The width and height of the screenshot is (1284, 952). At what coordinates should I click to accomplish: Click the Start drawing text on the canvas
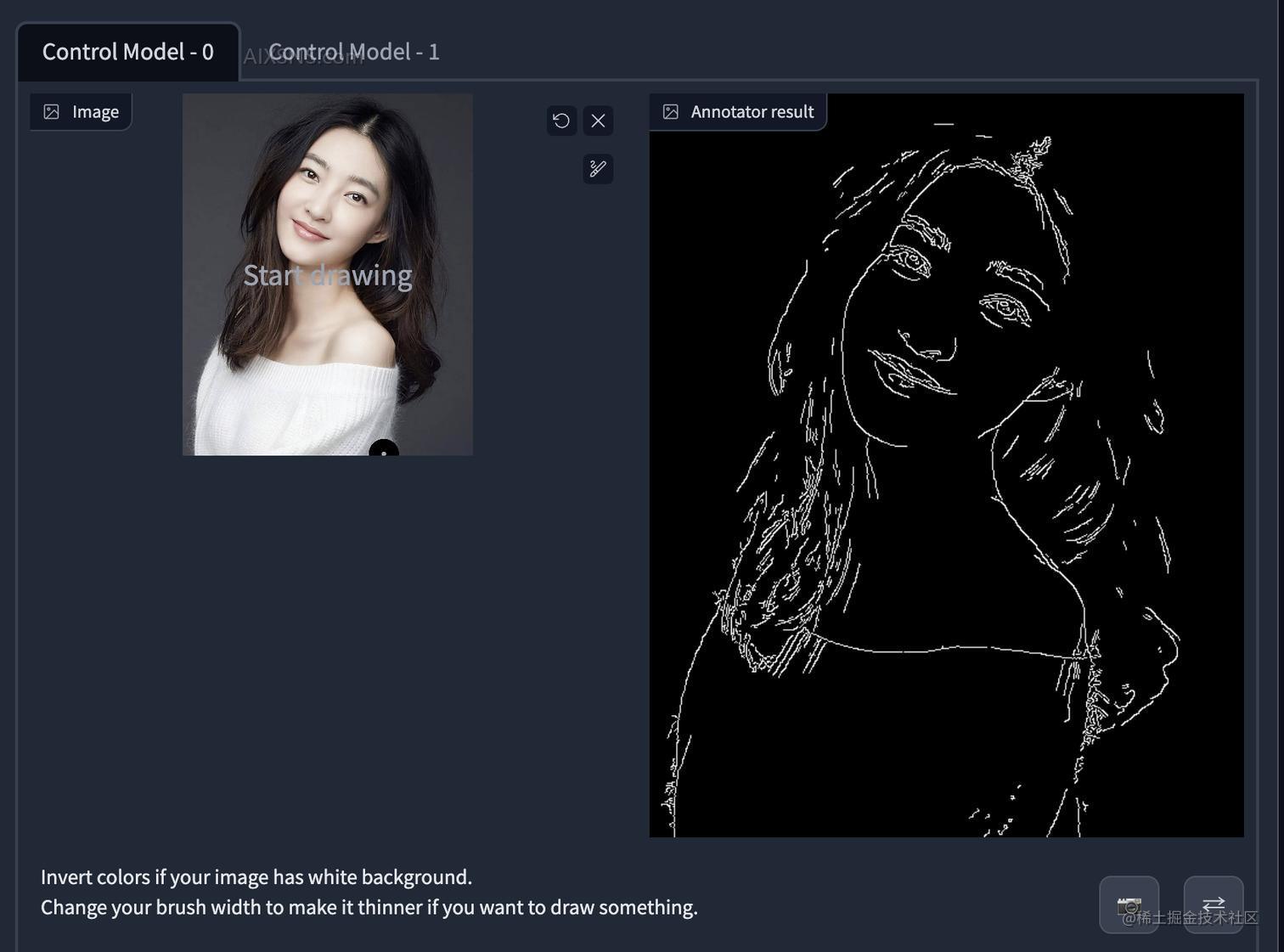[328, 275]
